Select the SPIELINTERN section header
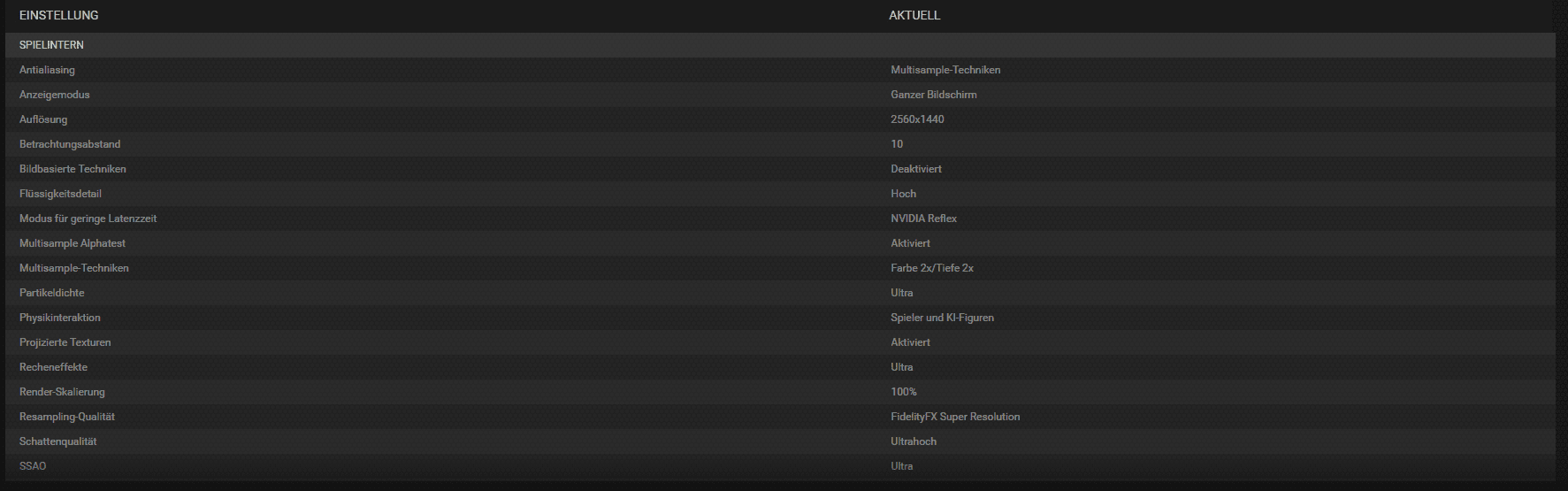1568x491 pixels. 780,45
